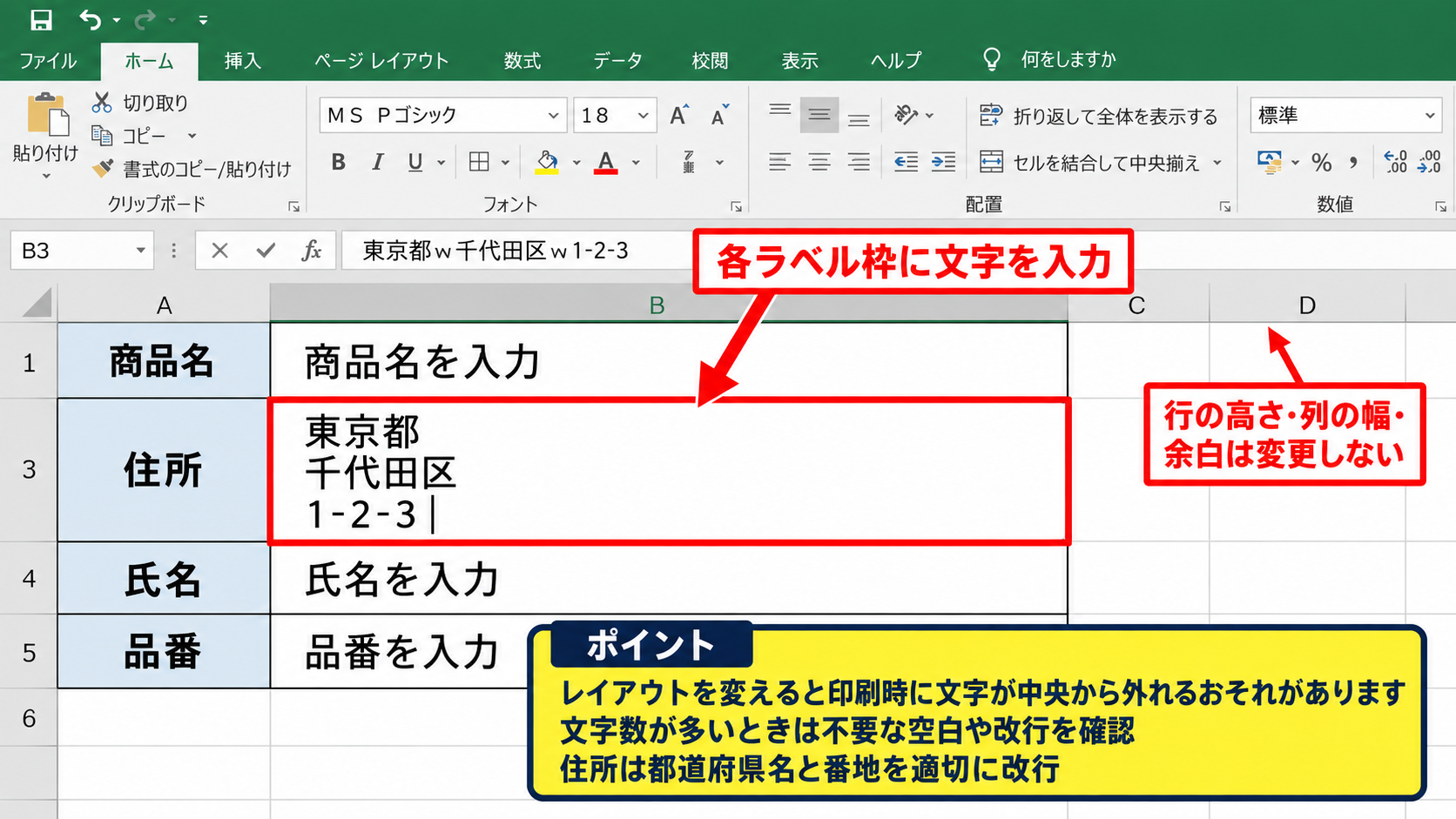Decrease indent in alignment group
This screenshot has height=819, width=1456.
tap(906, 162)
